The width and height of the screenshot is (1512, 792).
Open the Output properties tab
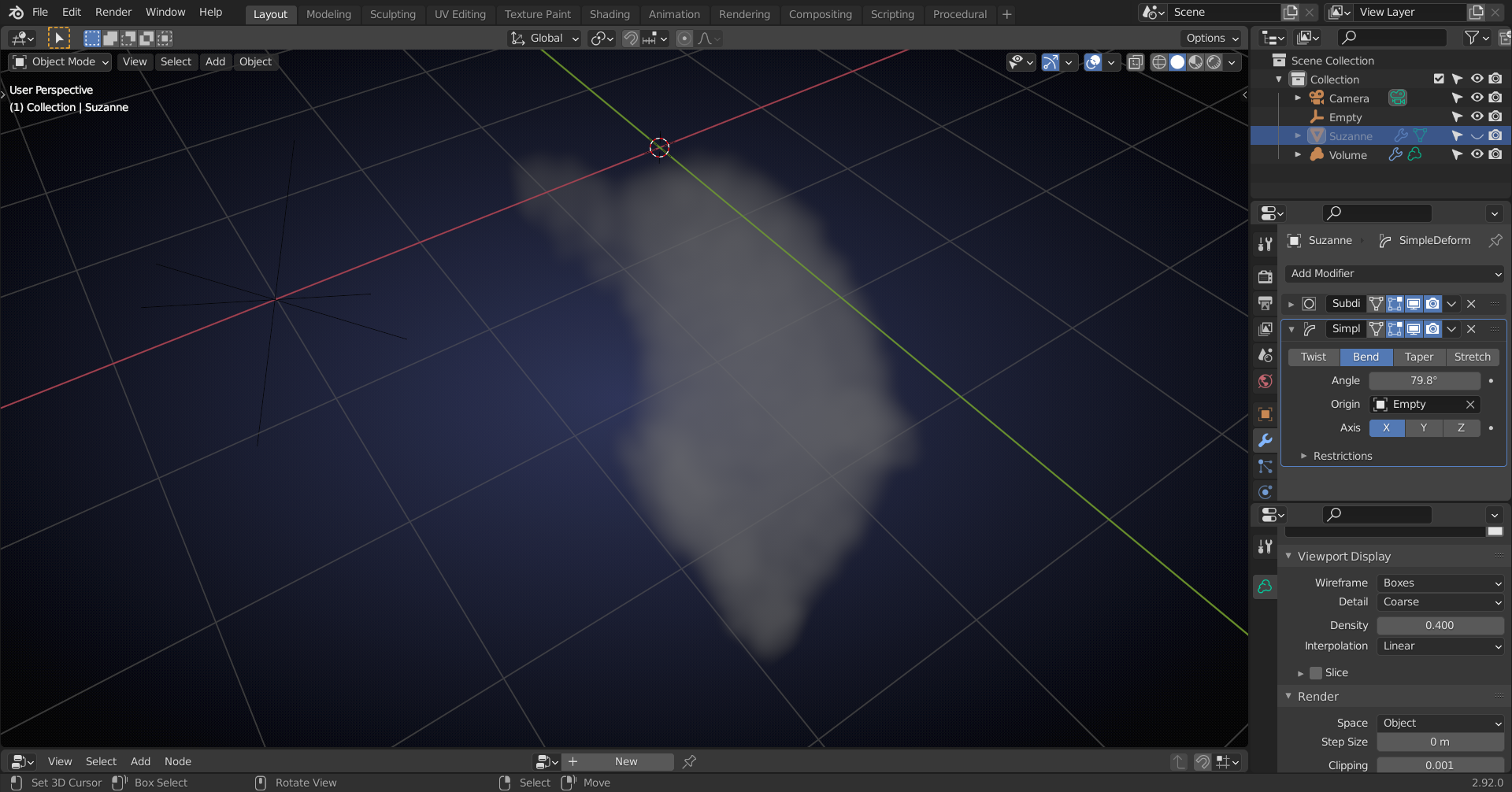[x=1265, y=303]
